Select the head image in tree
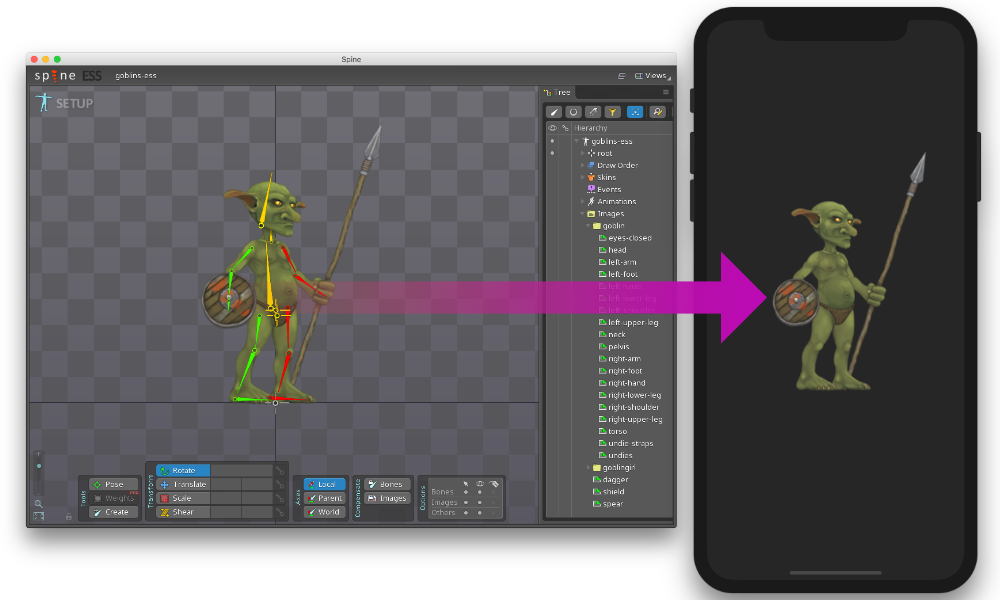The width and height of the screenshot is (1000, 600). pos(612,250)
